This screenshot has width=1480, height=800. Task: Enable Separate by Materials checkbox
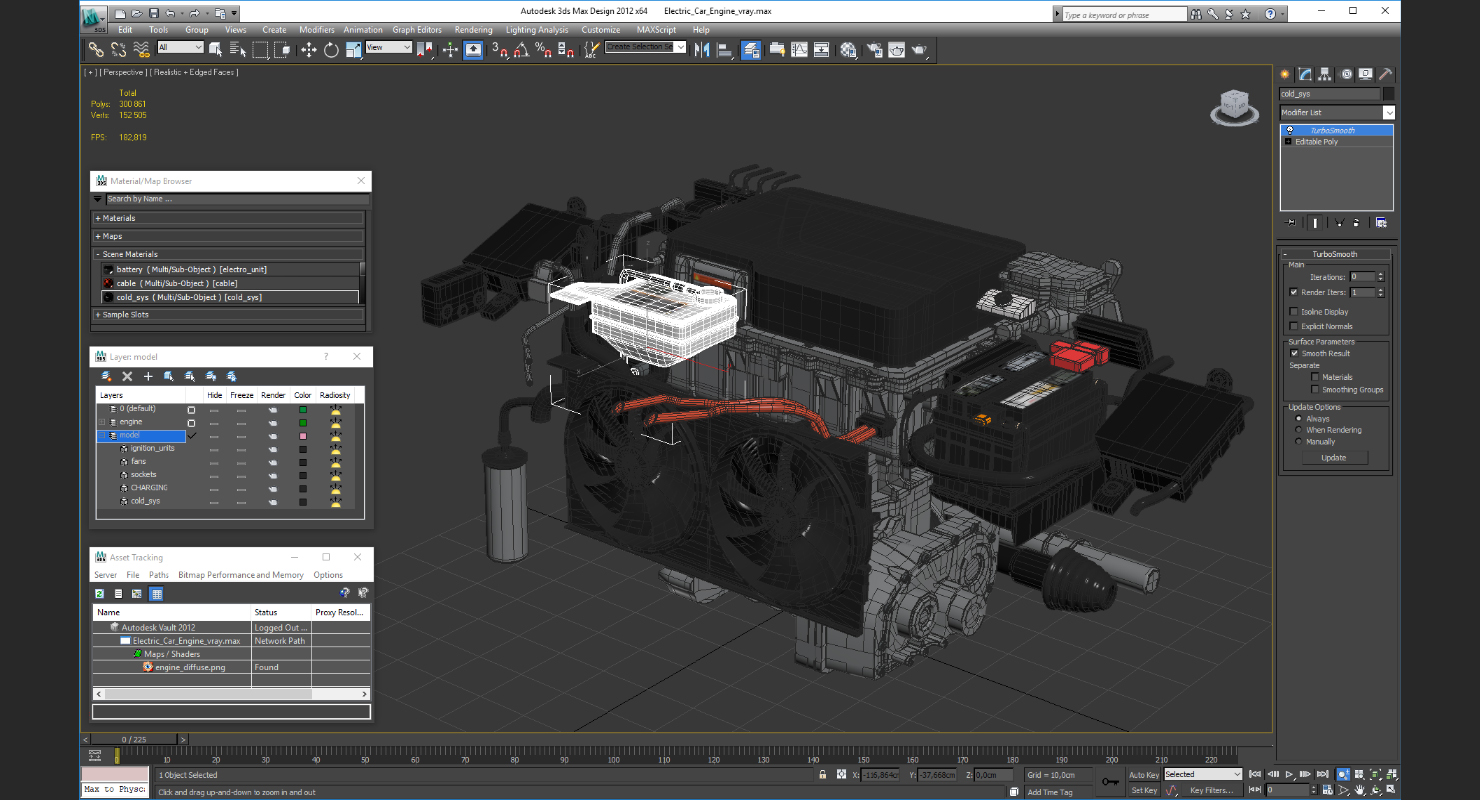click(x=1315, y=377)
